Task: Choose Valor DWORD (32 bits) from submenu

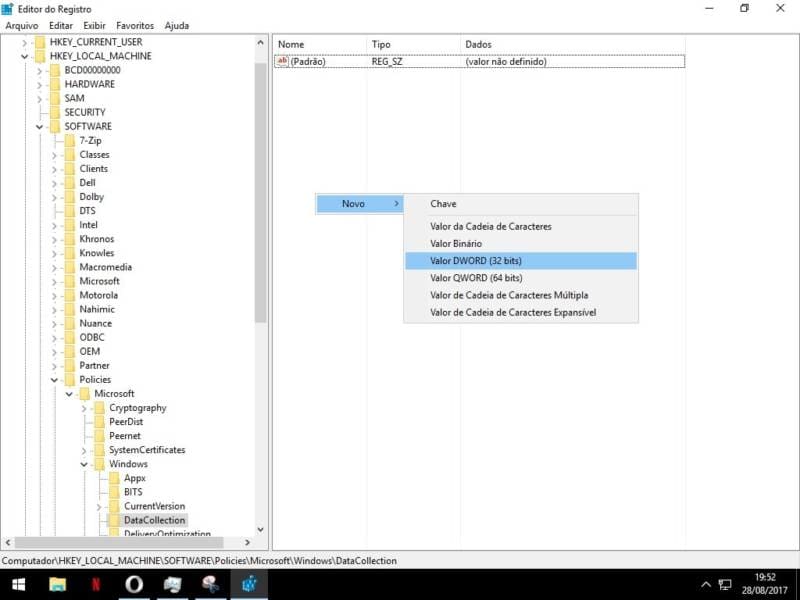Action: pos(521,261)
